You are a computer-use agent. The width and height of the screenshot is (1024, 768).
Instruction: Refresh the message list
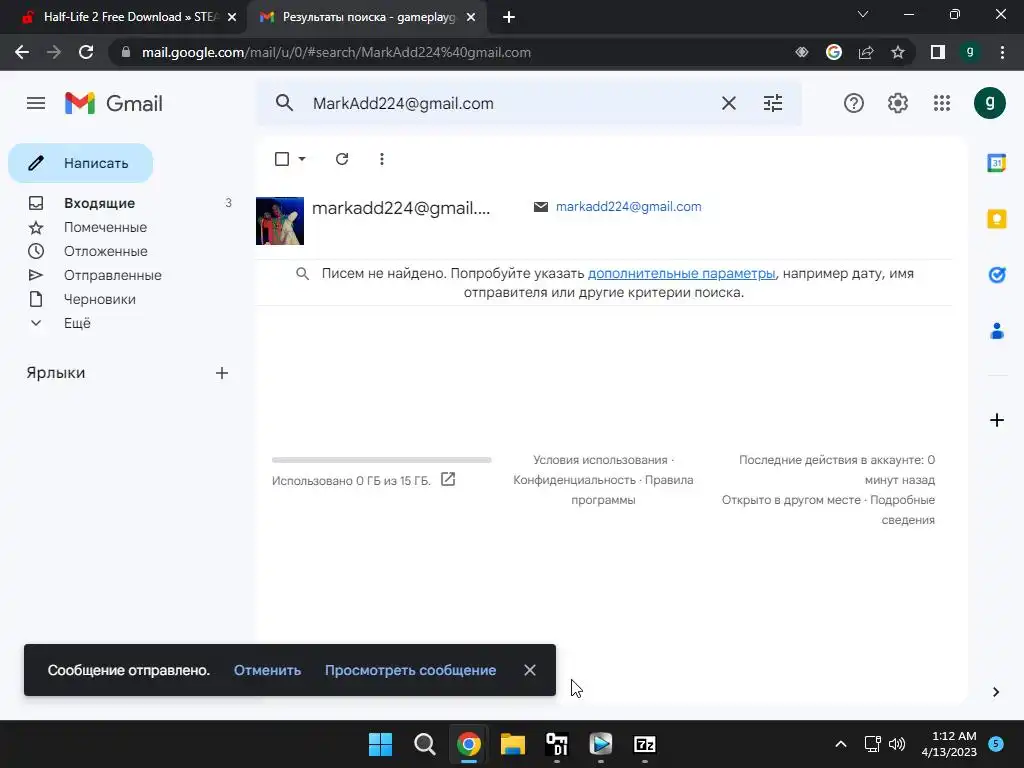coord(342,159)
